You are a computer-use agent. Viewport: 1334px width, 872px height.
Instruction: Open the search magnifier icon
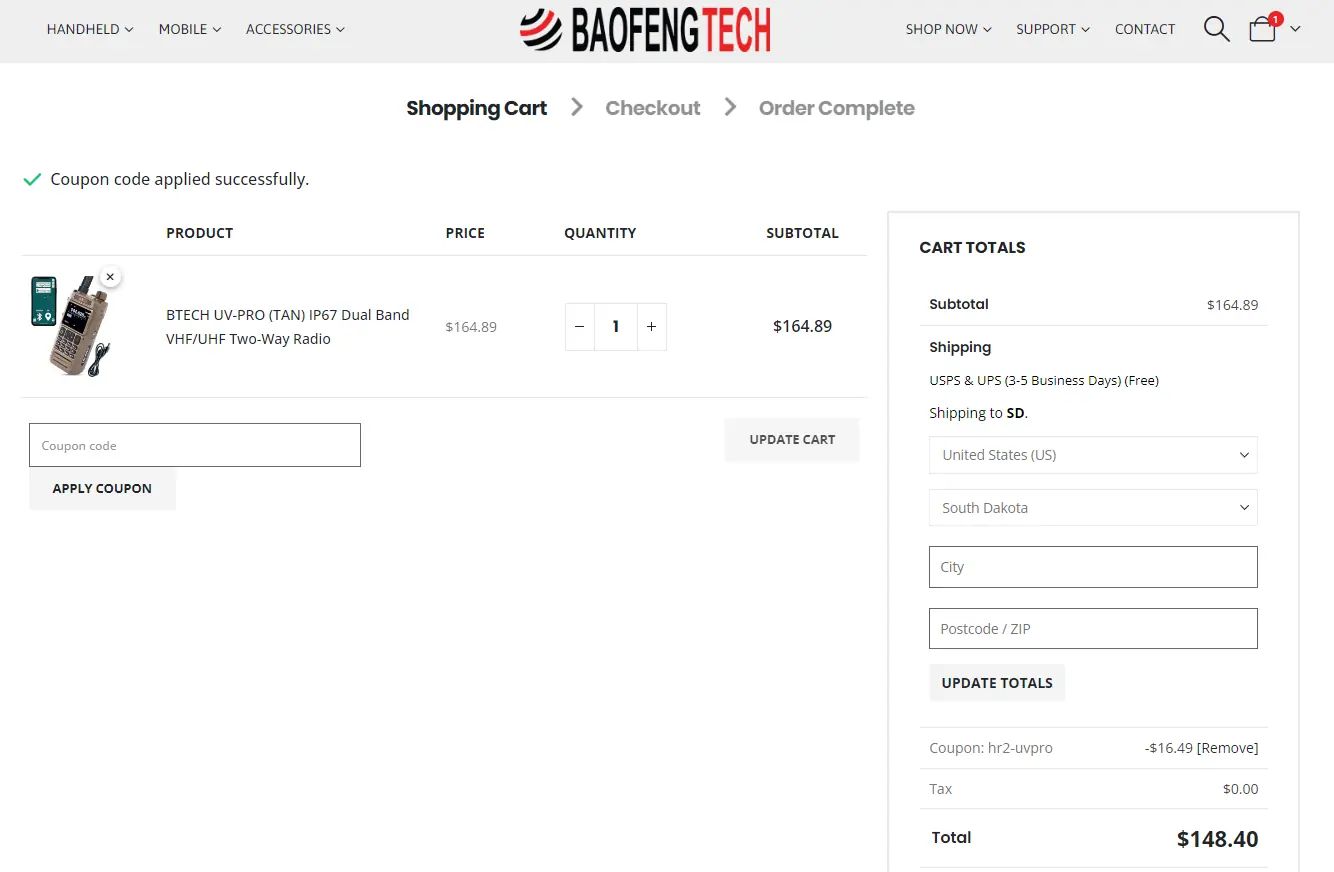(1216, 29)
